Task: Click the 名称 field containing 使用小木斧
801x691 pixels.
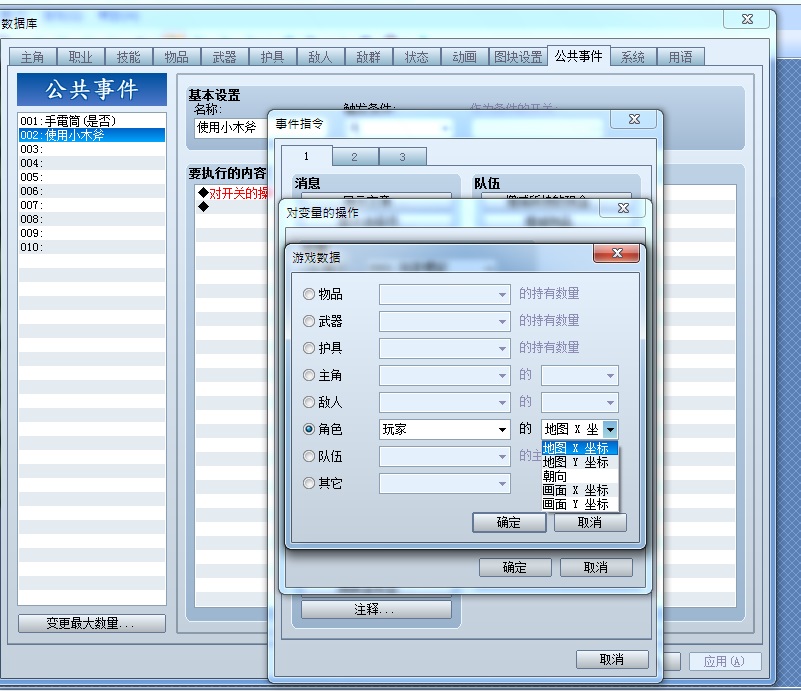Action: (231, 128)
